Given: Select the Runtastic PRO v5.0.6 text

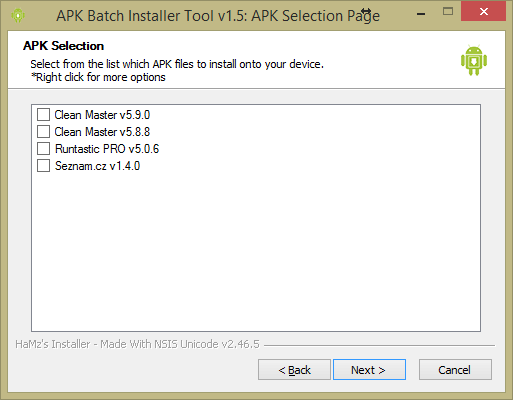Looking at the screenshot, I should click(x=107, y=149).
